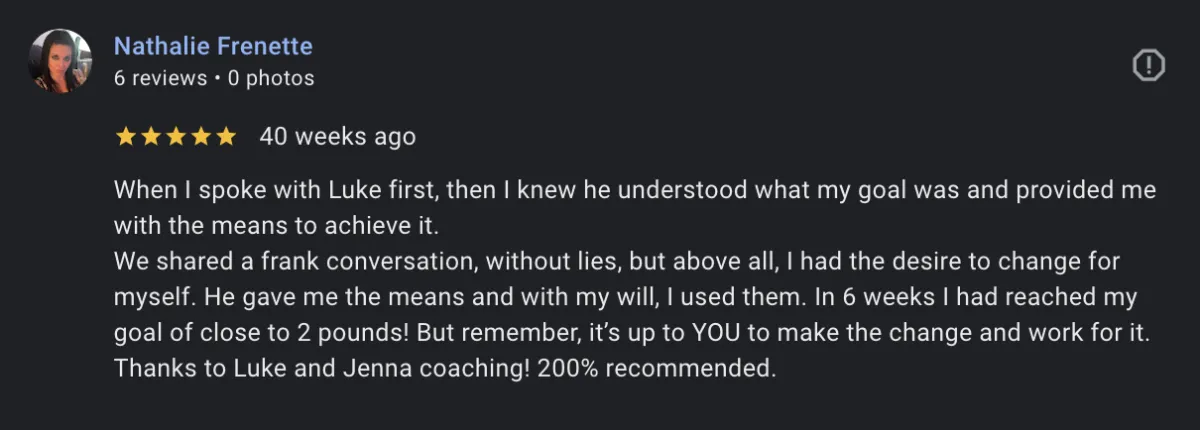Open Nathalie Frenette's profile photo
1200x430 pixels.
62,61
